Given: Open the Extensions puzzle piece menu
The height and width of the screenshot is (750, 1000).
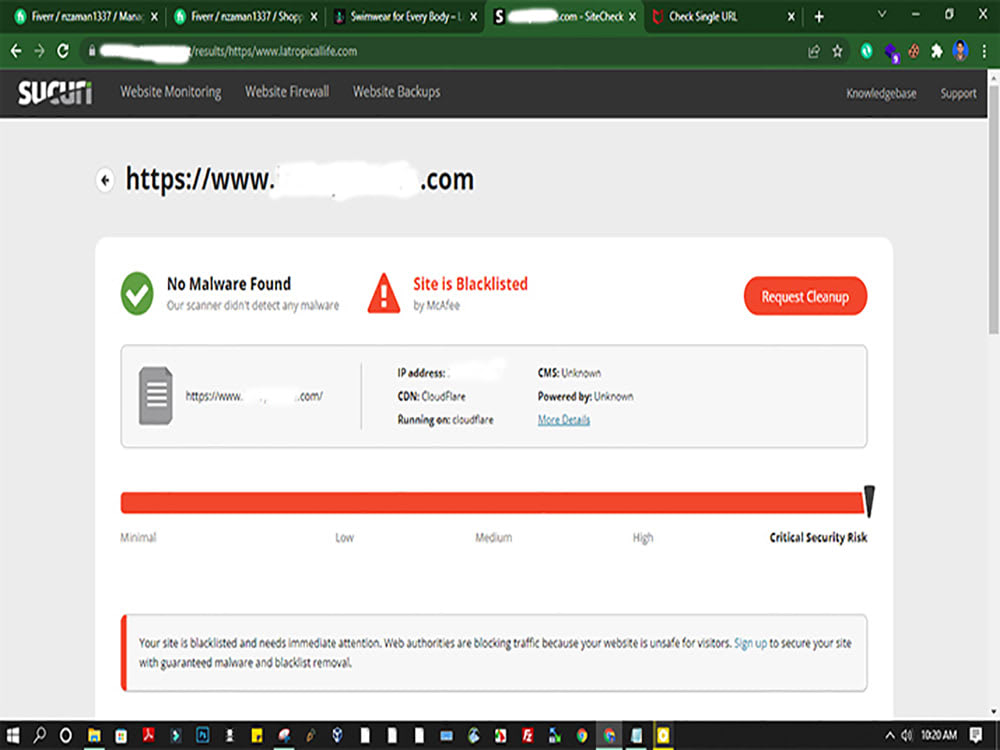Looking at the screenshot, I should tap(937, 51).
